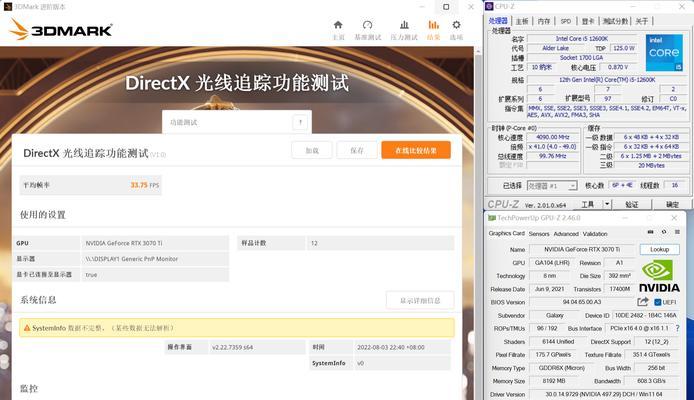Click the v2.22.7359 s64 version value
694x400 pixels.
pos(257,347)
